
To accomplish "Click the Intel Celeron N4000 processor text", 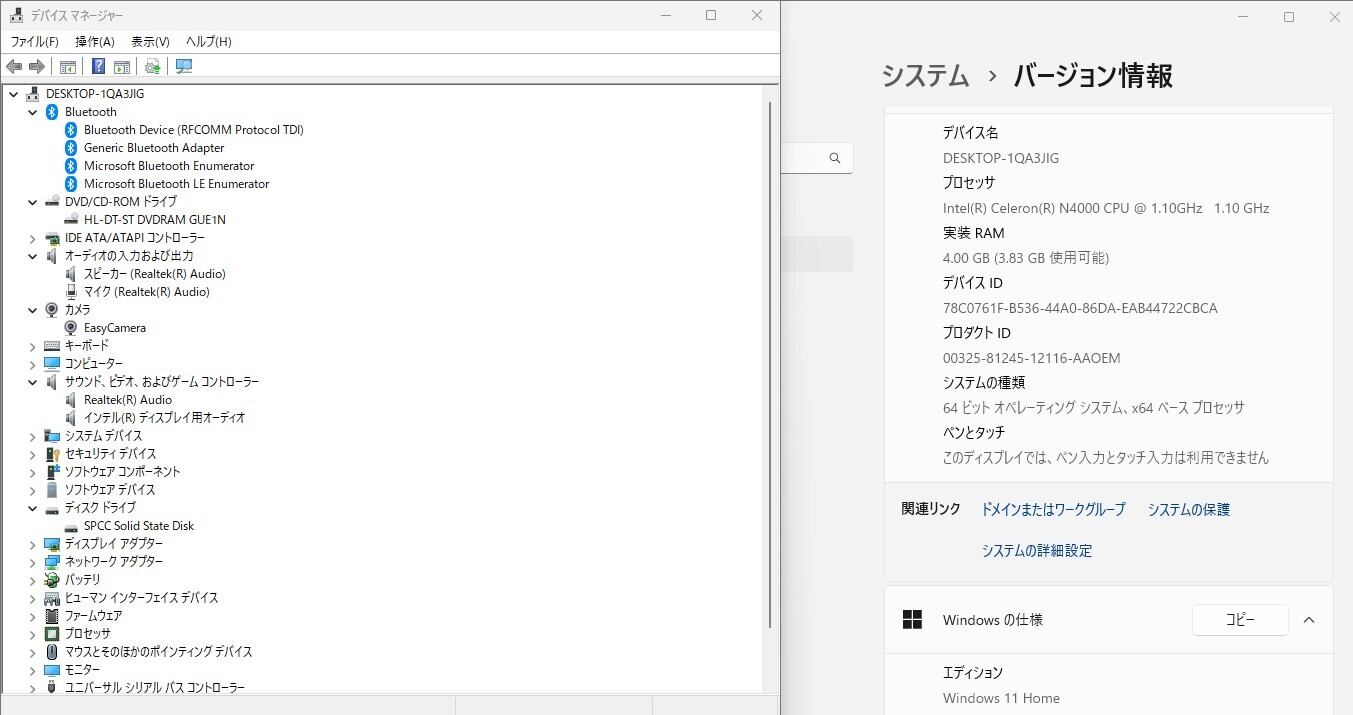I will [x=1106, y=208].
